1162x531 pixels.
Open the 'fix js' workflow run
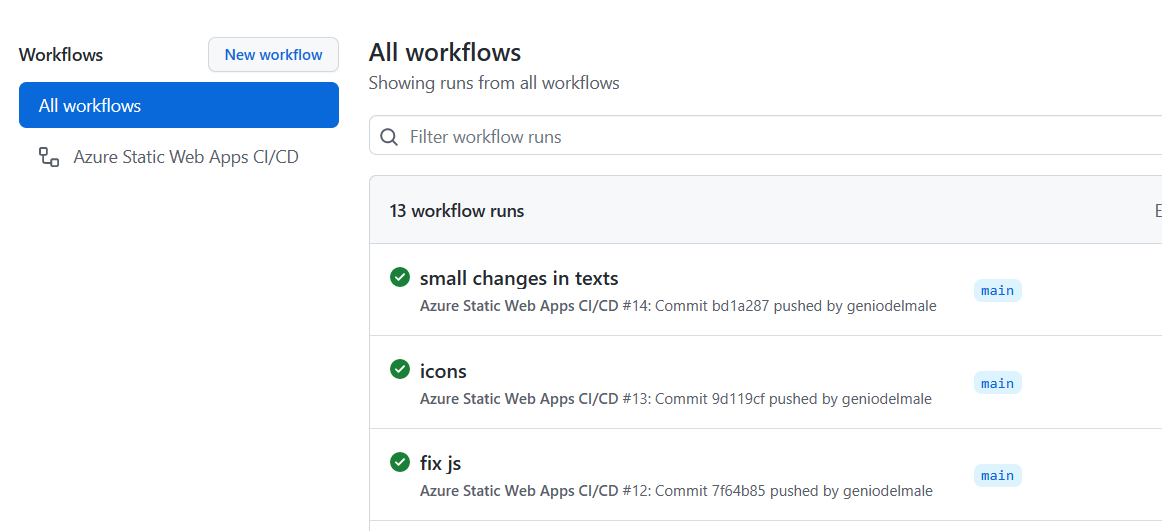point(441,464)
